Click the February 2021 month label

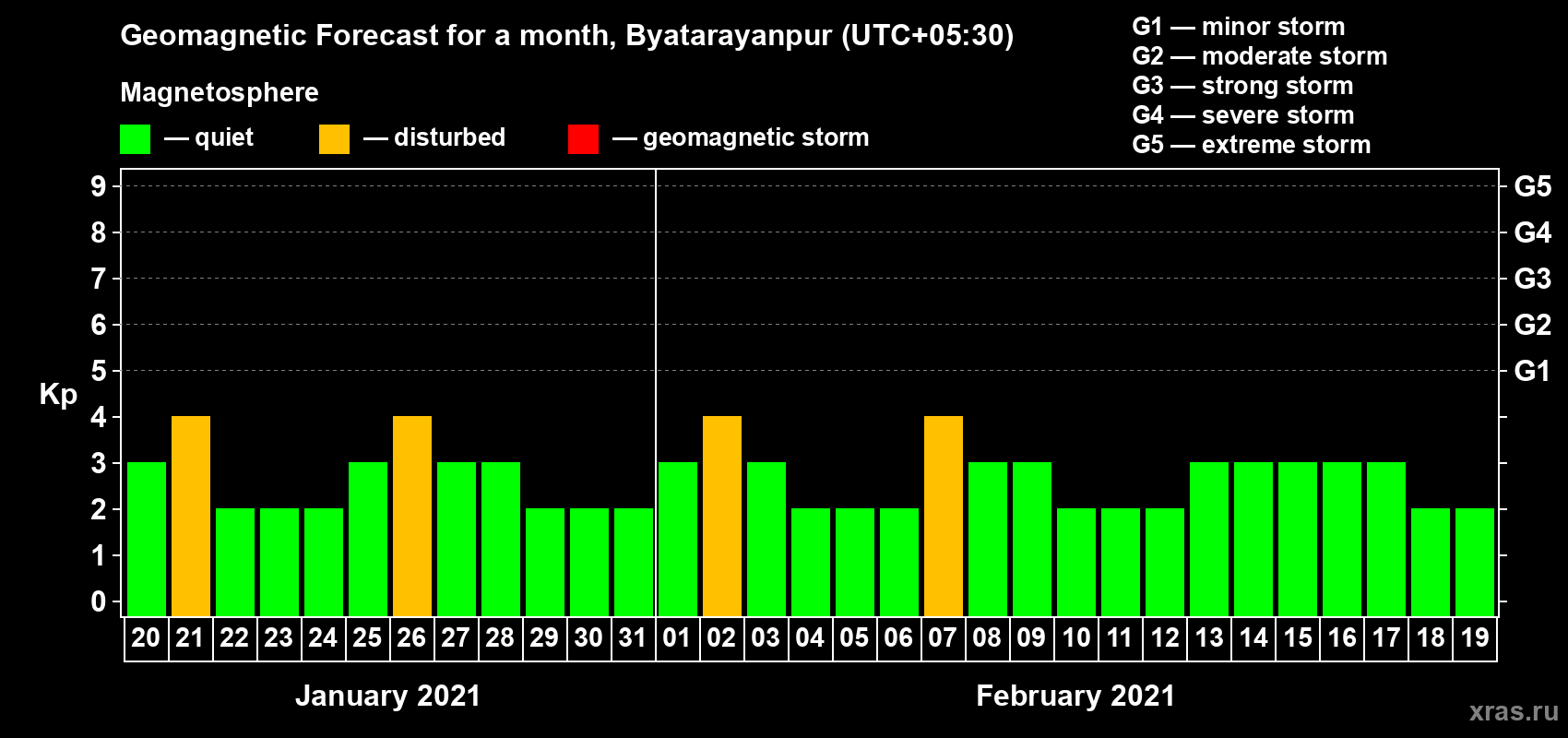1075,696
